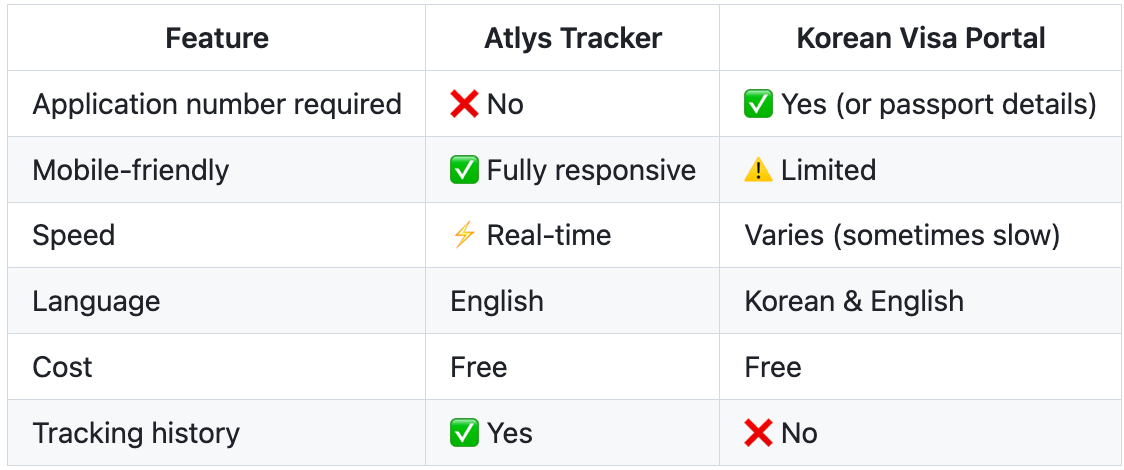The width and height of the screenshot is (1124, 470).
Task: Click the English cell under Atlys Tracker
Action: [497, 302]
